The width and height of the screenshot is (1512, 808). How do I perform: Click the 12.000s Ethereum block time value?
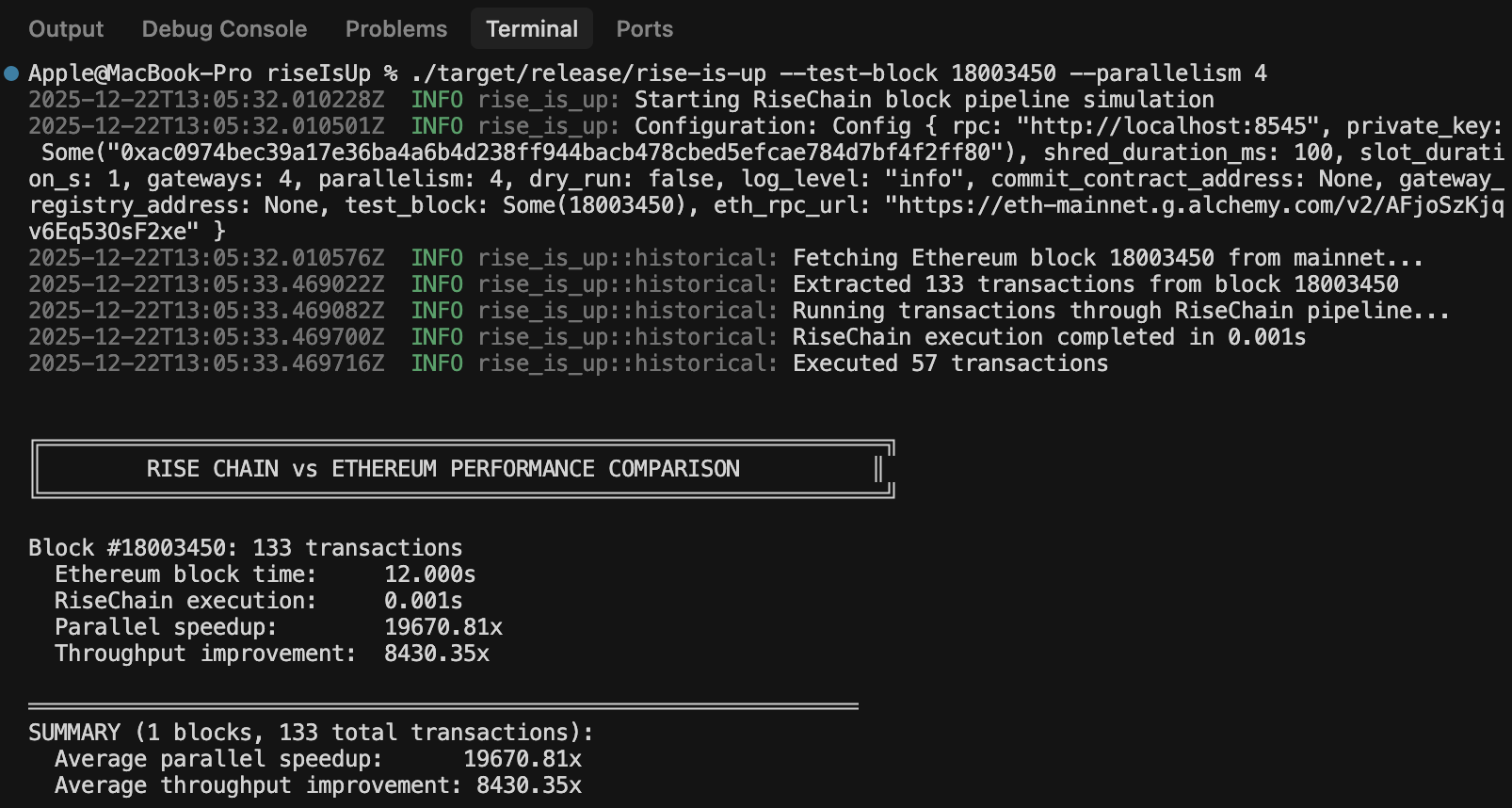coord(429,574)
